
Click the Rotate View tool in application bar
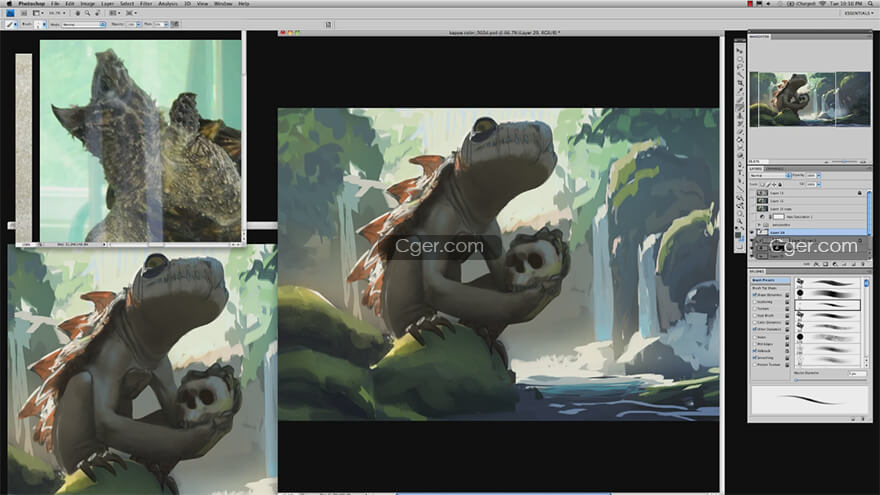pos(98,13)
